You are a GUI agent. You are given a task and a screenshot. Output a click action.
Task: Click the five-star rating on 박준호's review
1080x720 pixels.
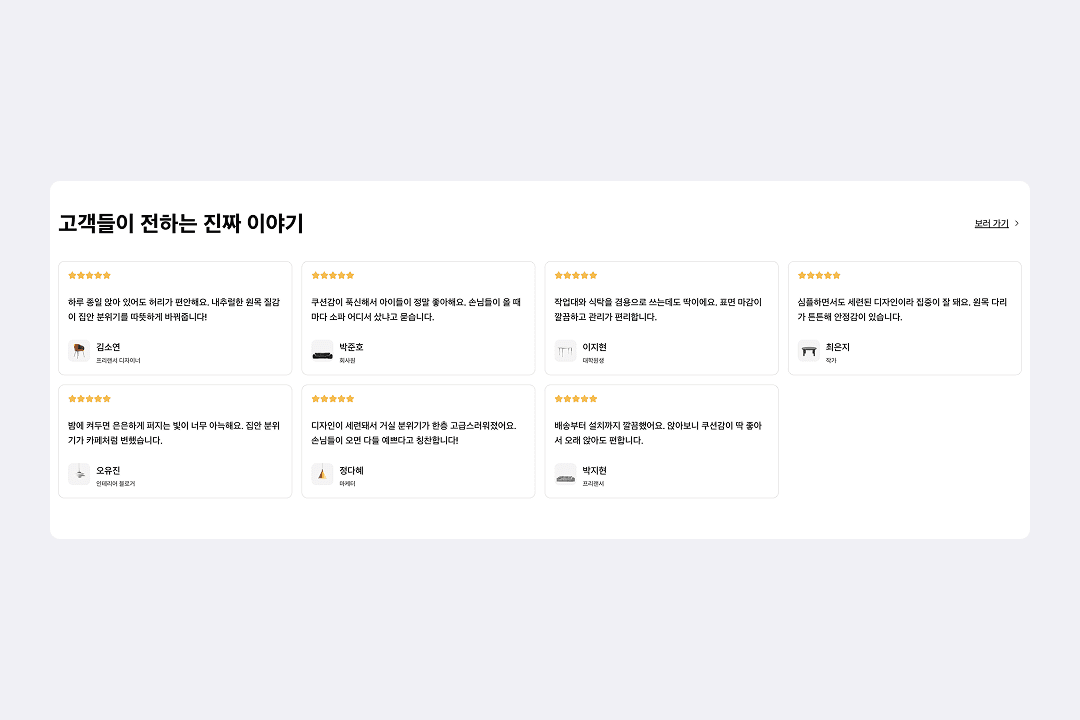[x=331, y=275]
